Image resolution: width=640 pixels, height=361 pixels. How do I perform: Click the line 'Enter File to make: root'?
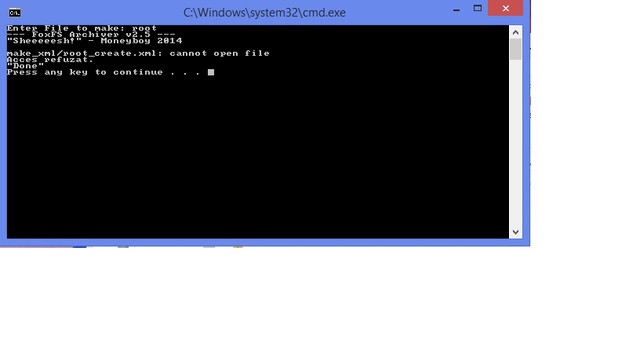[x=82, y=28]
